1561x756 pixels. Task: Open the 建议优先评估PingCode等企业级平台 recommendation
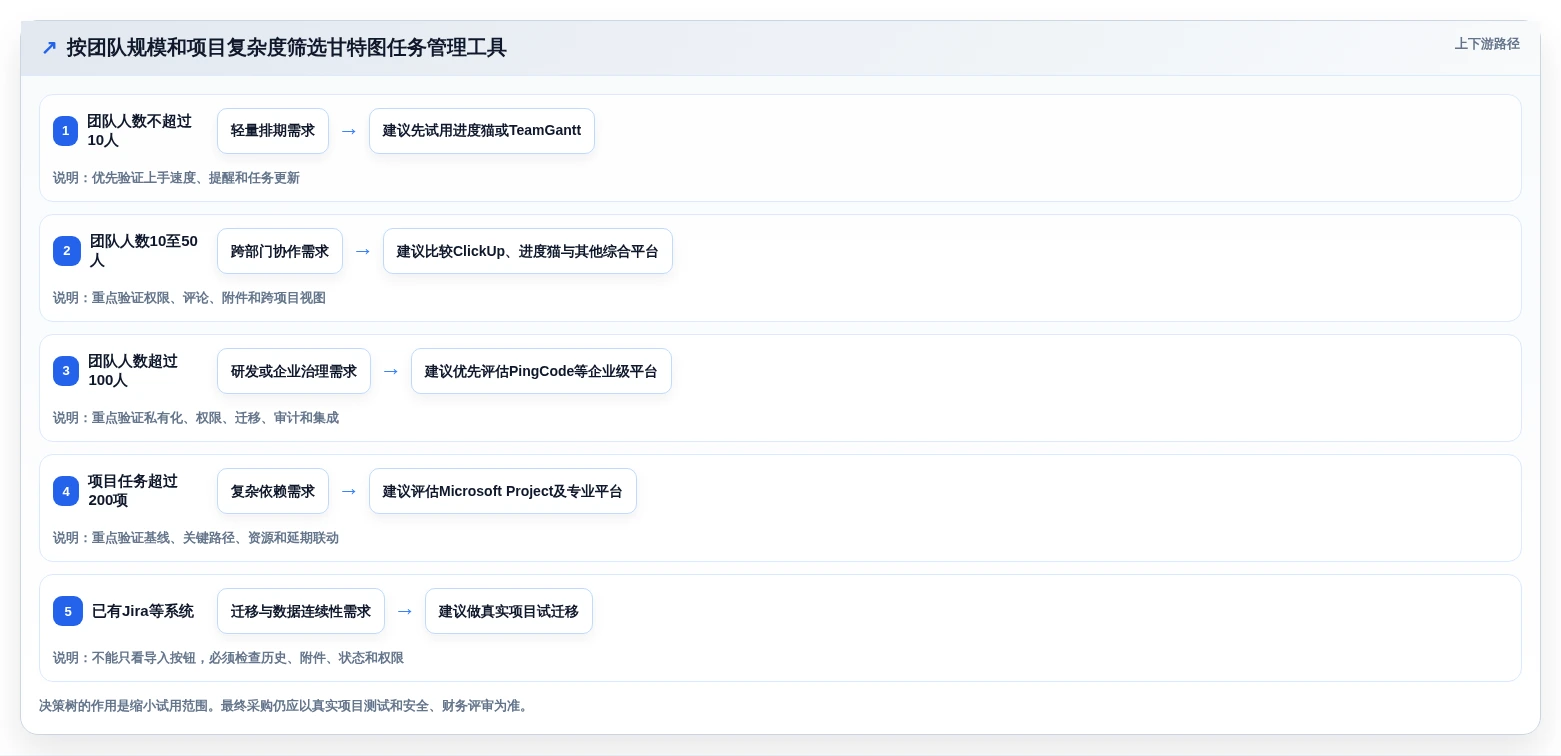pos(541,371)
